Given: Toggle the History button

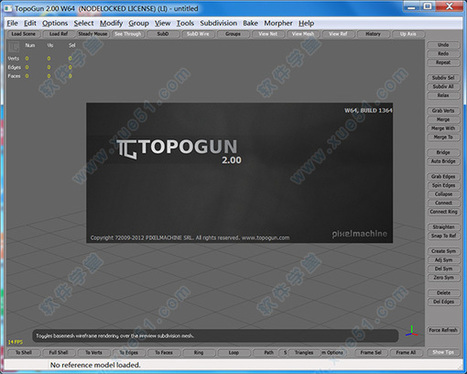Looking at the screenshot, I should click(x=373, y=34).
